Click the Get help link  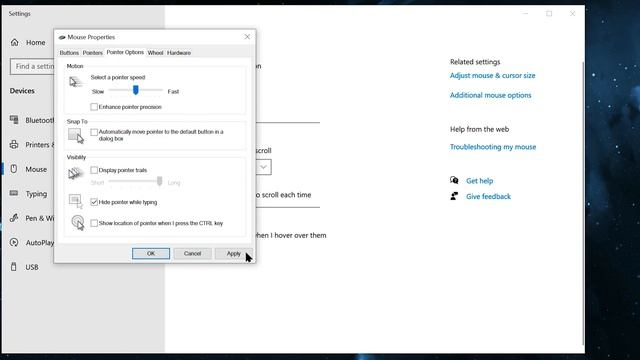point(480,181)
